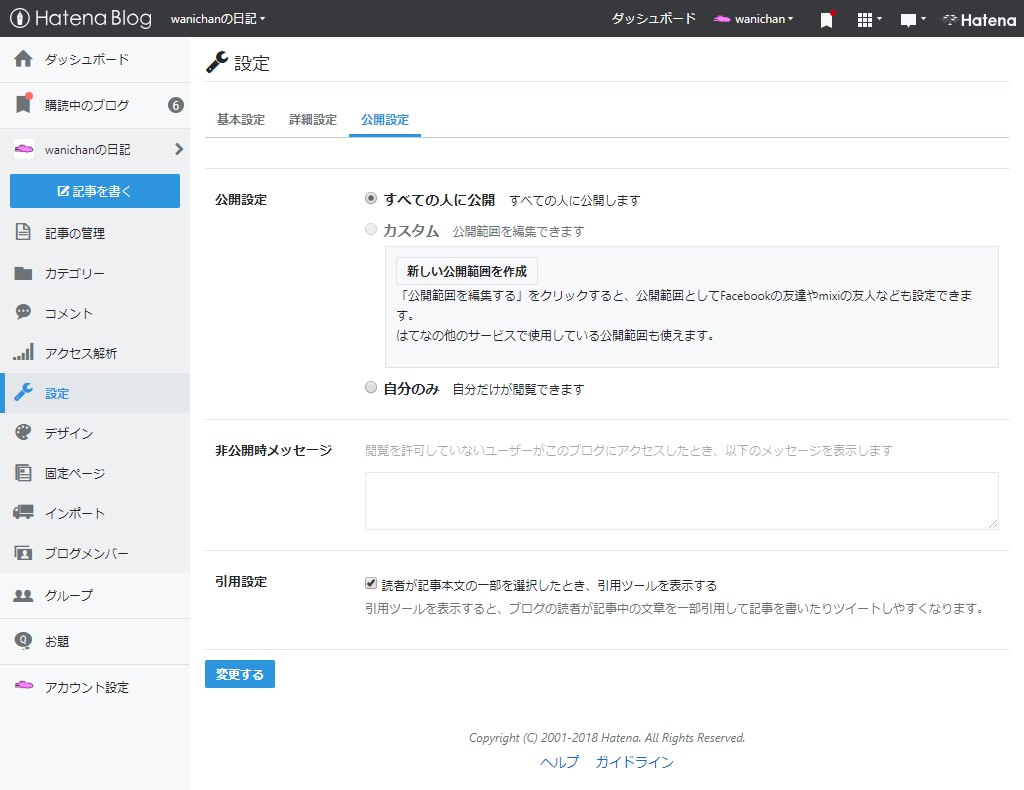
Task: Click the 記事を書く button
Action: click(x=95, y=191)
